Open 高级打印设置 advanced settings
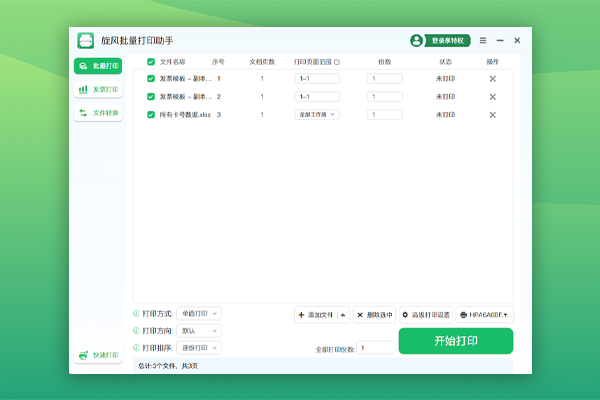 click(426, 314)
